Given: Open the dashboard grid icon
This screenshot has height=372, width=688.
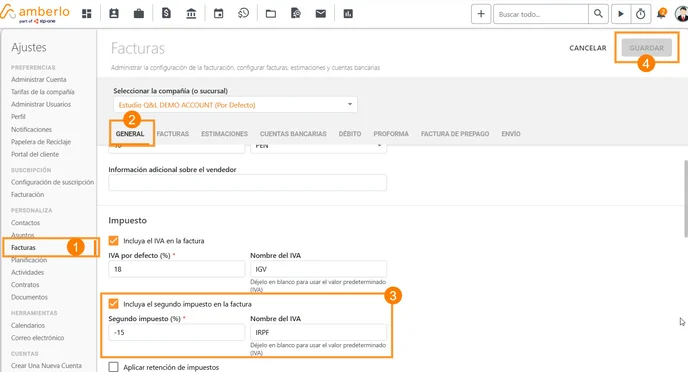Looking at the screenshot, I should point(87,14).
